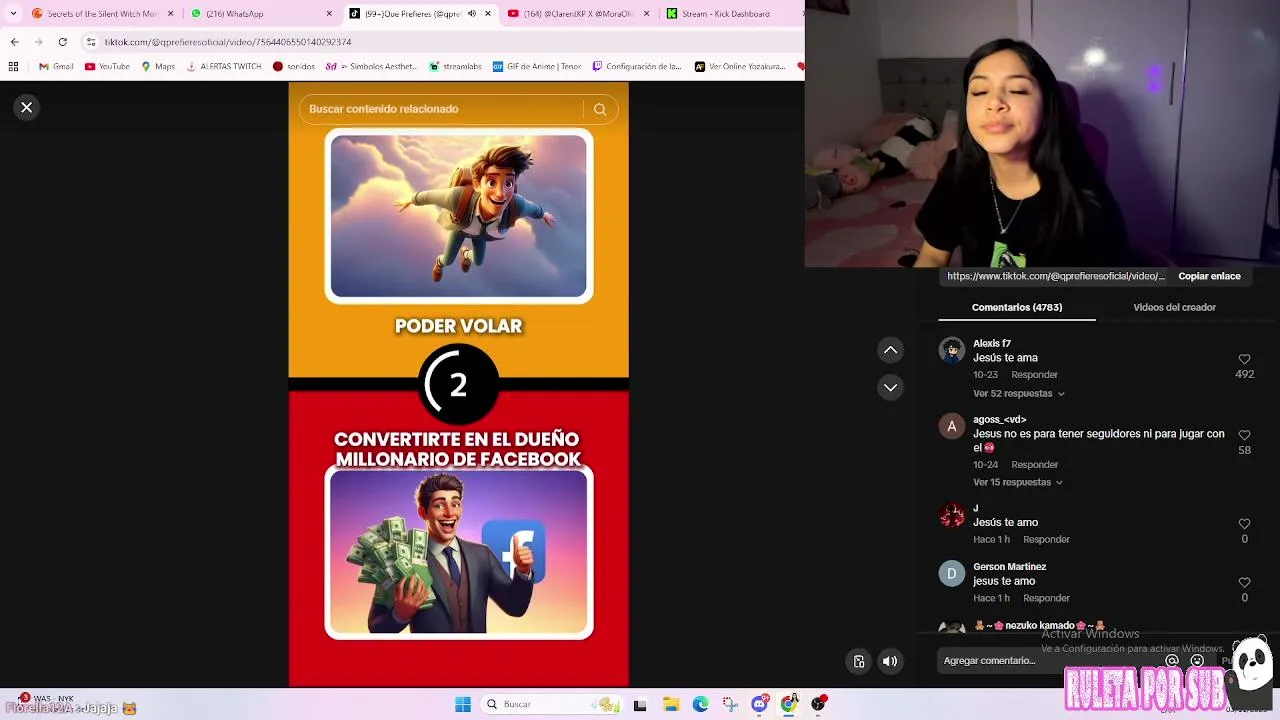Open Snipping Tool from taskbar
Viewport: 1280px width, 720px height.
point(730,704)
